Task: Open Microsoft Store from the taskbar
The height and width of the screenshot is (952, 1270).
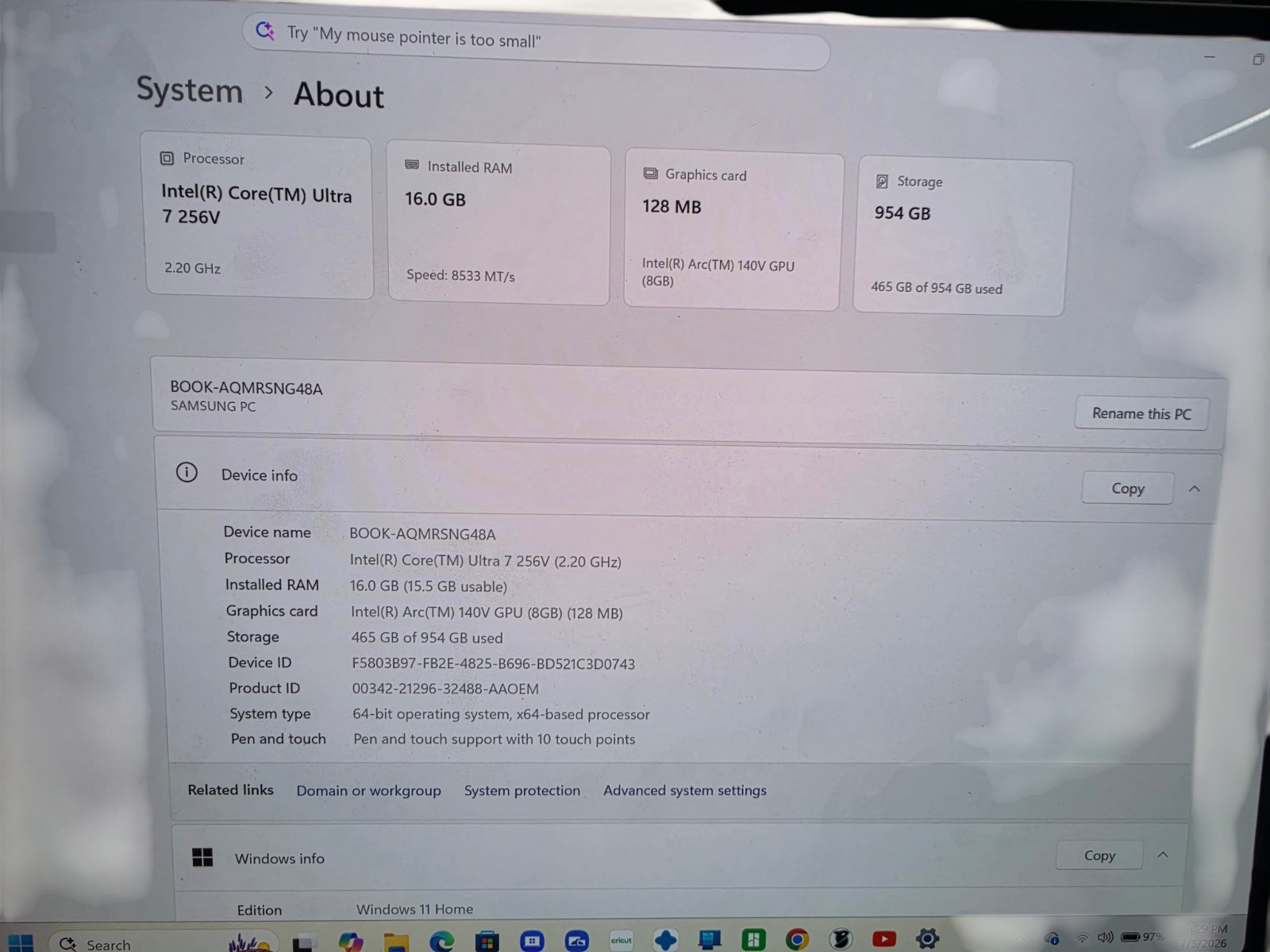Action: coord(487,942)
